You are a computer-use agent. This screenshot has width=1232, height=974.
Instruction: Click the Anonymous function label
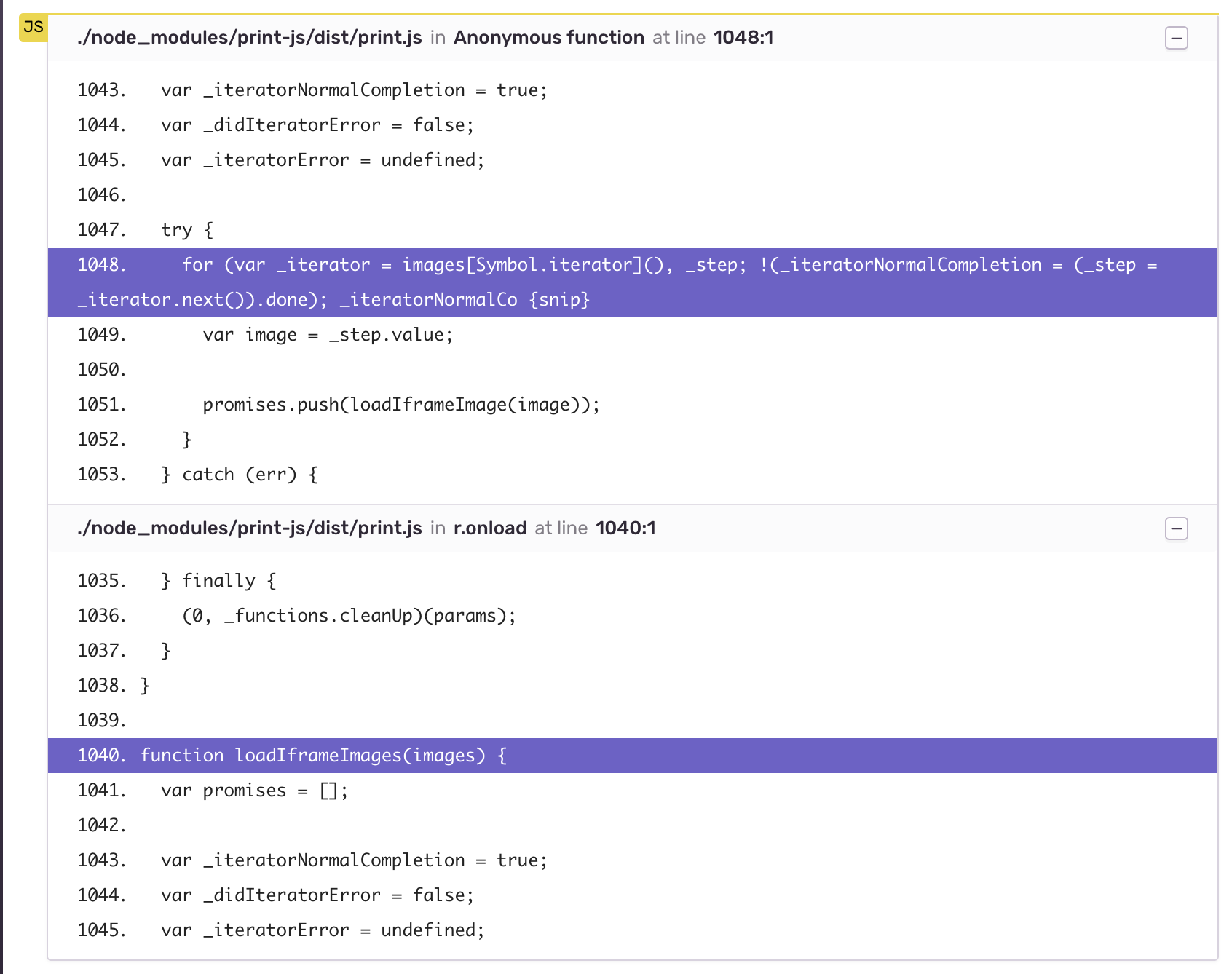[549, 37]
